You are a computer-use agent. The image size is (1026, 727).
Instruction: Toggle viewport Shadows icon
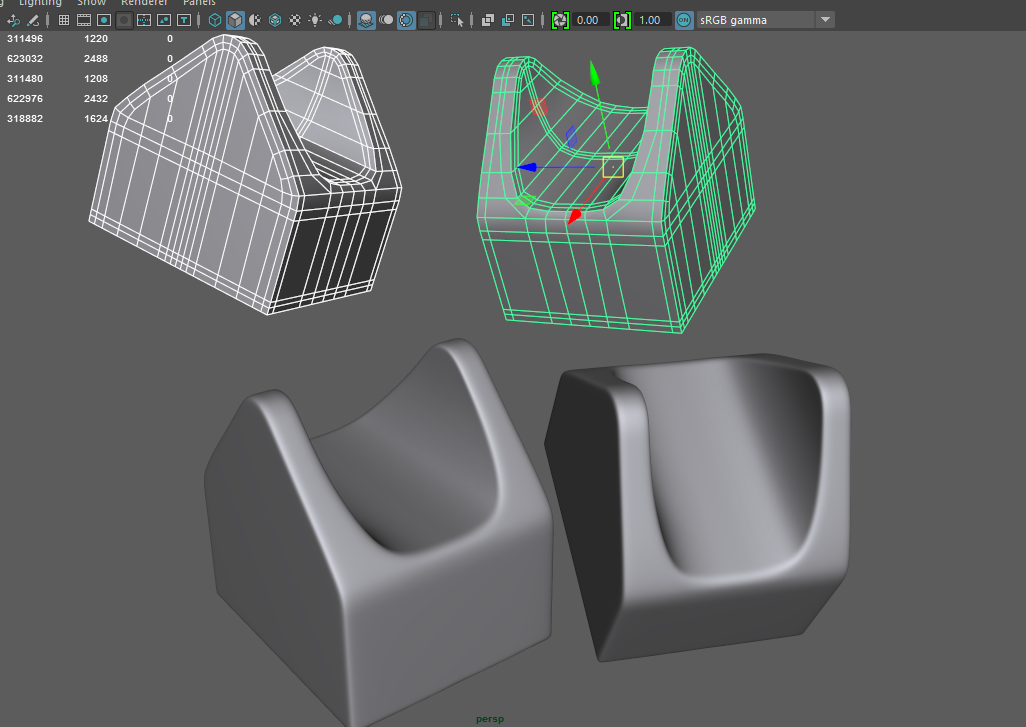click(x=335, y=20)
